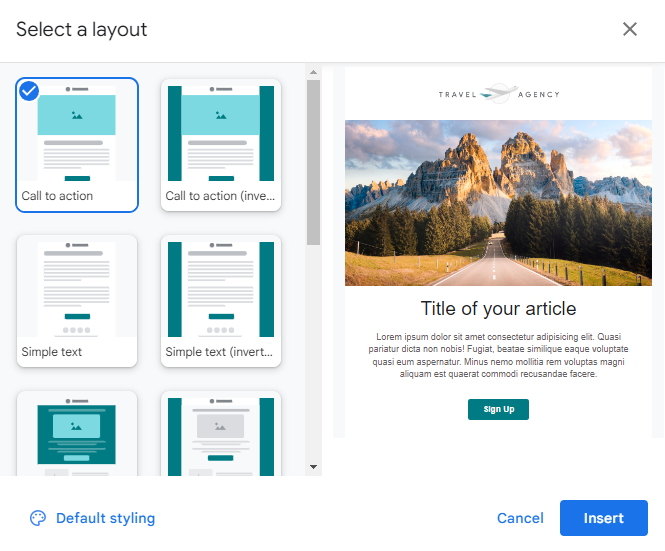Click the scroll down arrow in layout list

coord(313,467)
